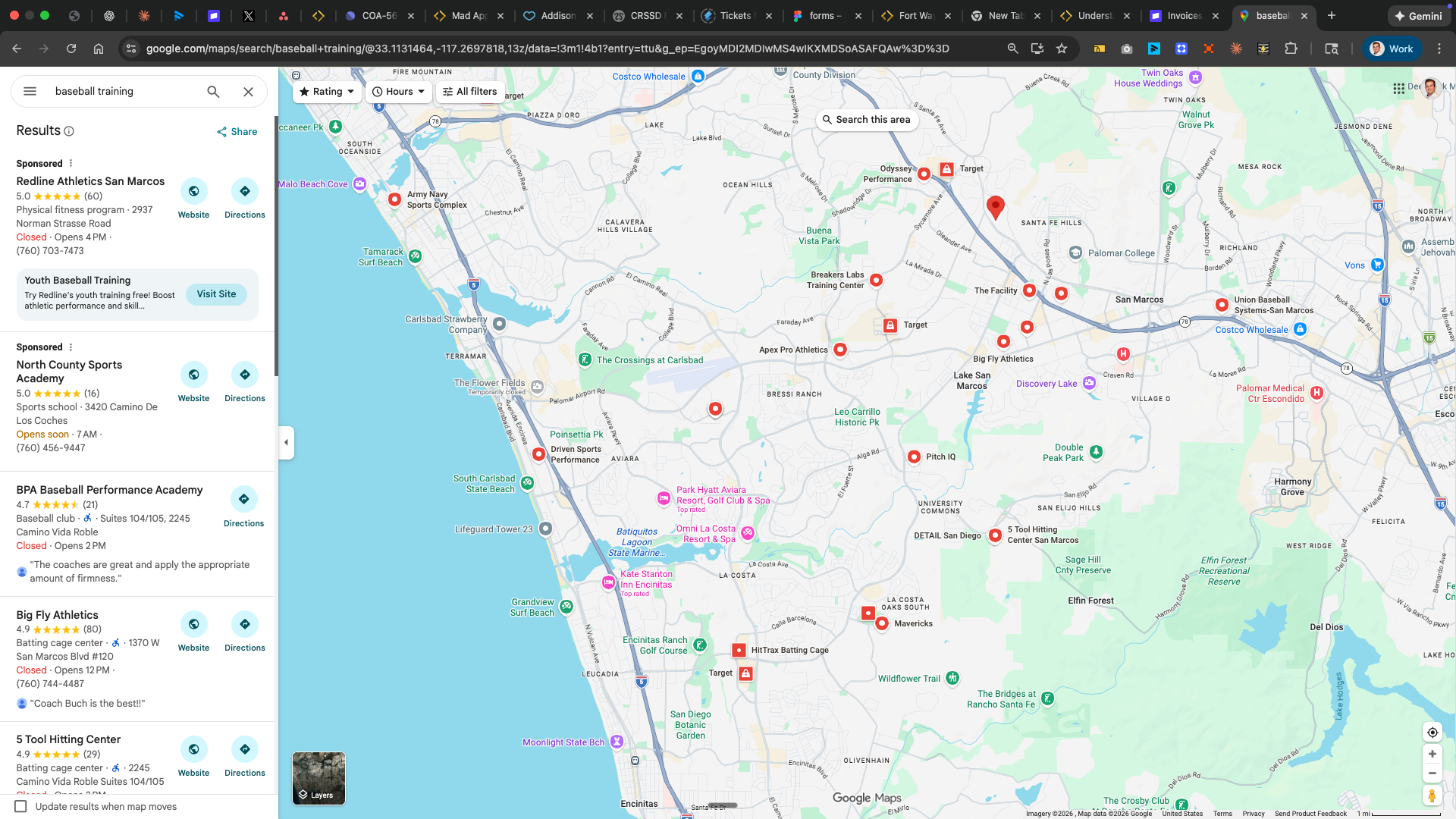Open the Hours filter dropdown
The width and height of the screenshot is (1456, 819).
398,91
